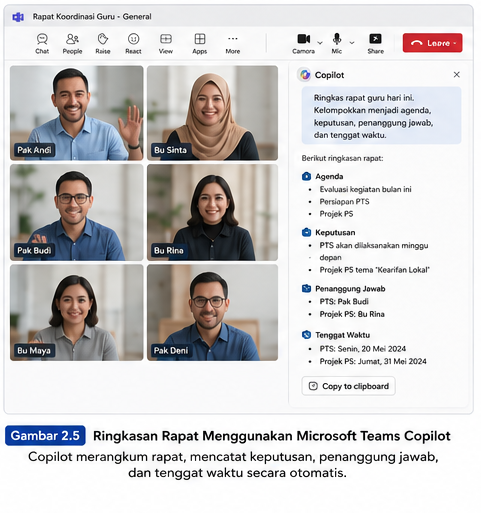Click the Keputusan section icon
The height and width of the screenshot is (513, 481).
tap(306, 232)
